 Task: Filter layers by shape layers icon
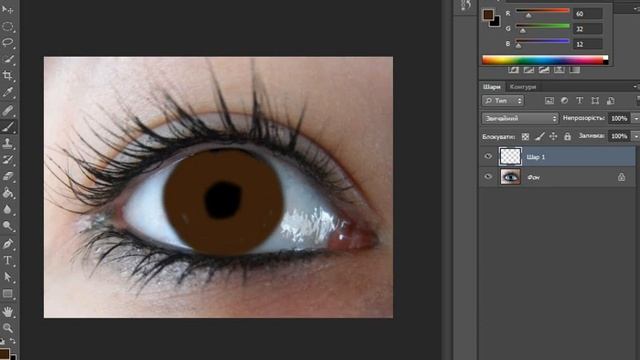point(595,100)
